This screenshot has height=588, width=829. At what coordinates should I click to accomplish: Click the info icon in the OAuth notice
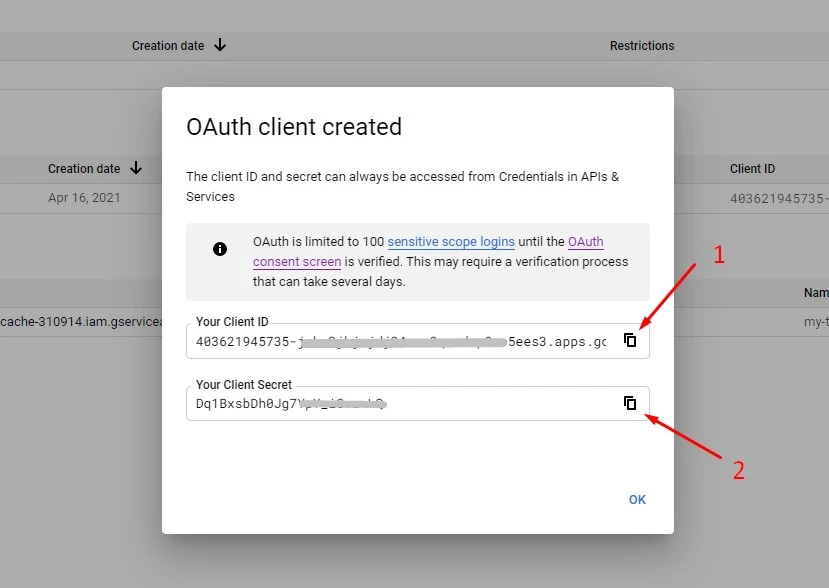point(220,249)
